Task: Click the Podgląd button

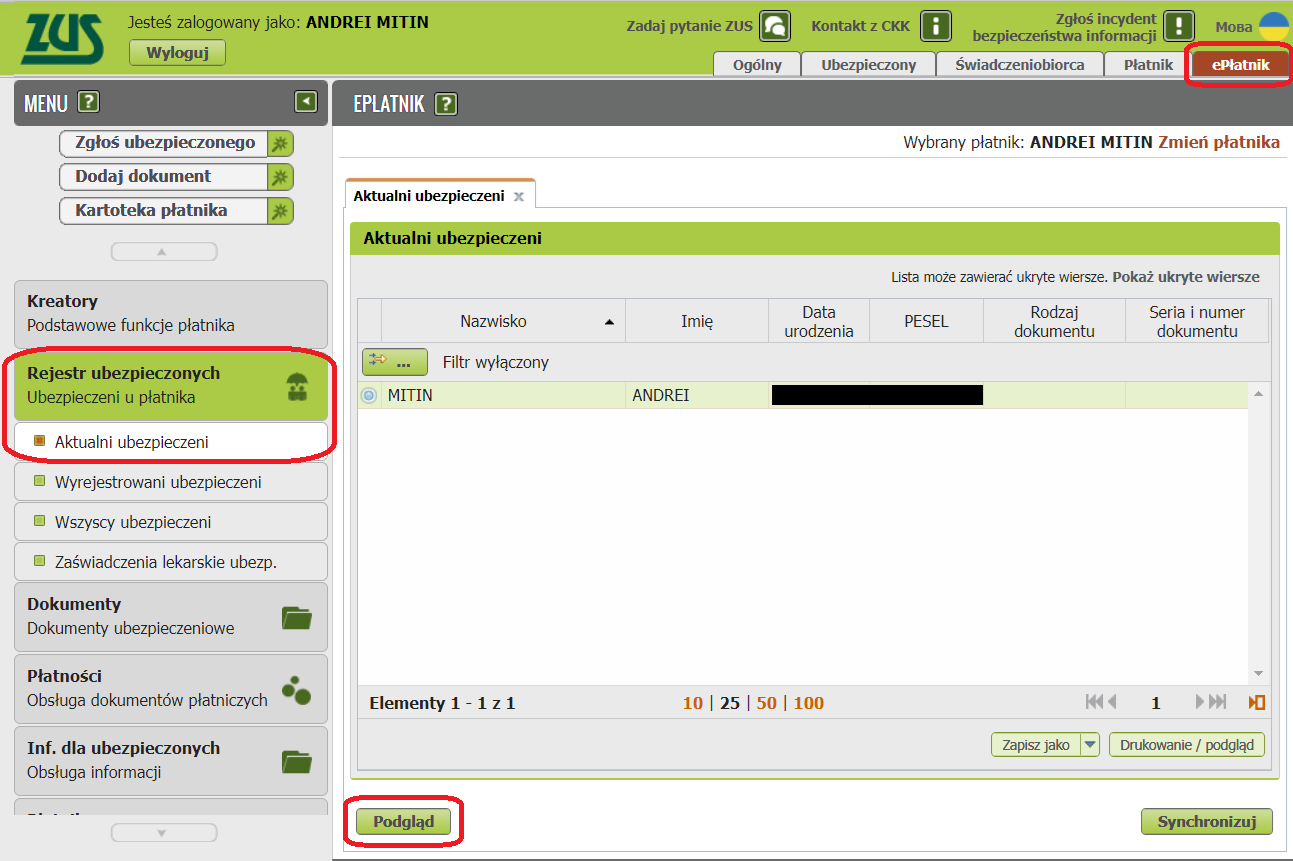Action: (x=403, y=822)
